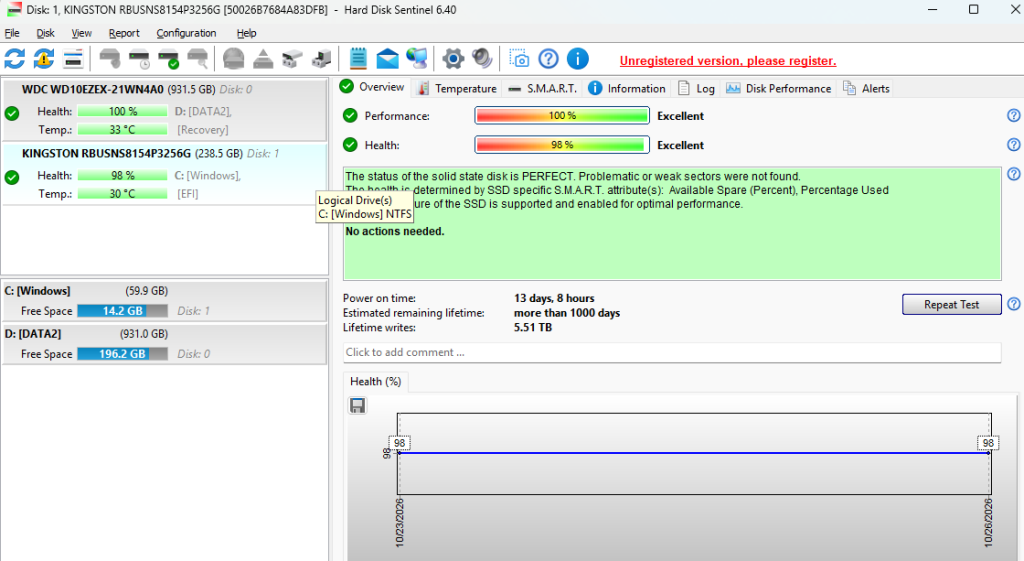Click the 196.2 GB free space bar

[122, 354]
